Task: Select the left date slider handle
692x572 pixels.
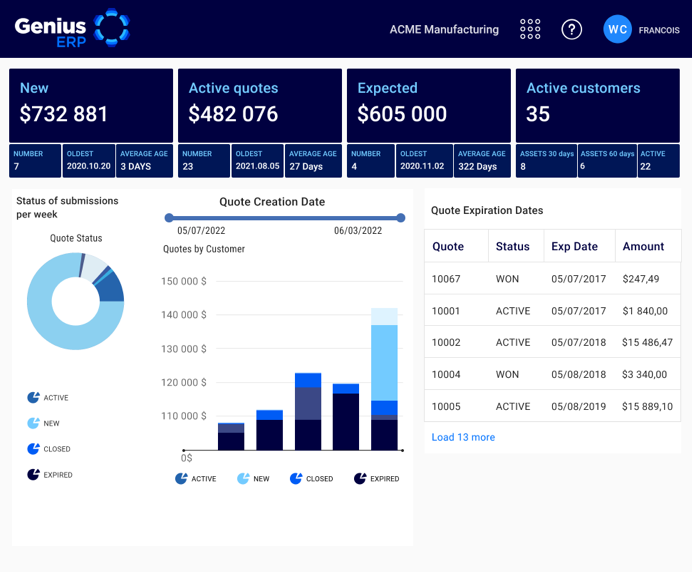Action: (x=169, y=218)
